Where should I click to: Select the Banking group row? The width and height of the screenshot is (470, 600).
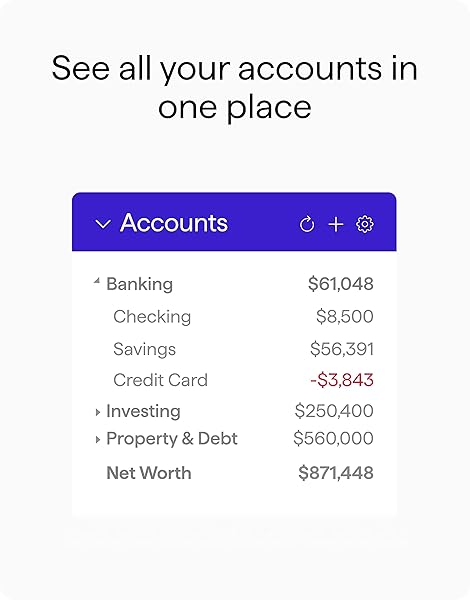234,284
